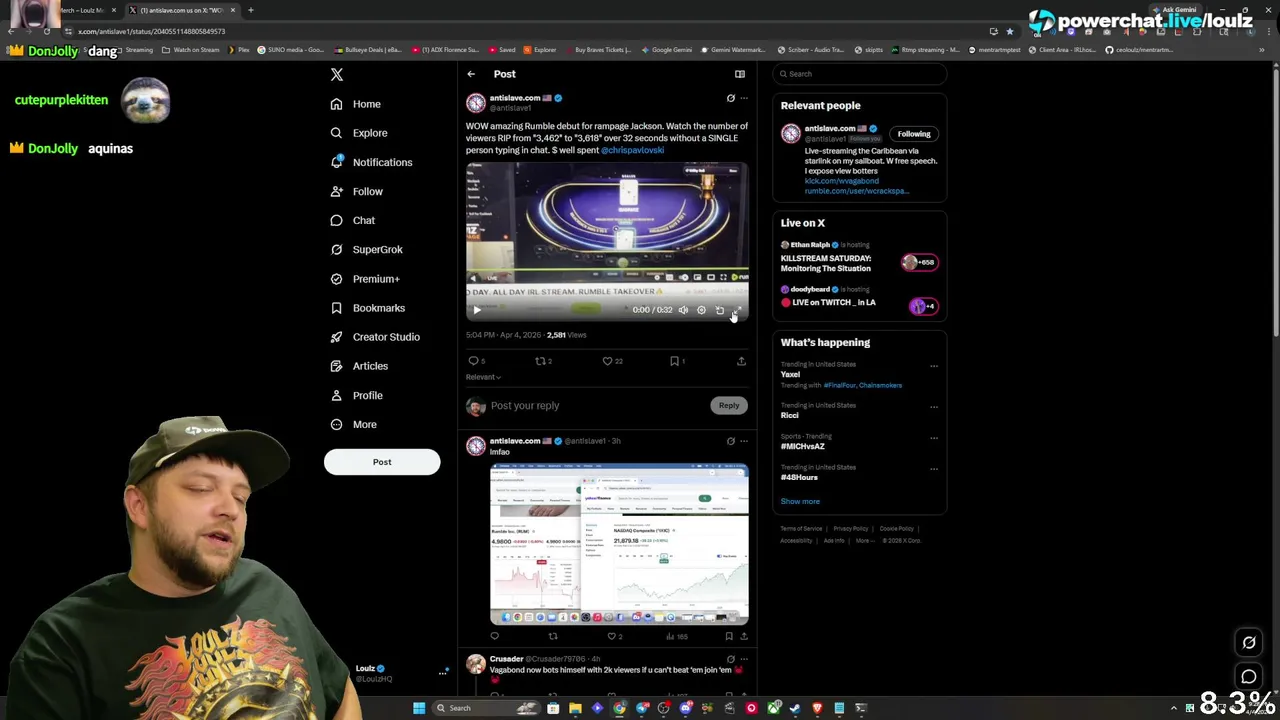Play the Rumble debut video
The height and width of the screenshot is (720, 1280).
tap(477, 310)
